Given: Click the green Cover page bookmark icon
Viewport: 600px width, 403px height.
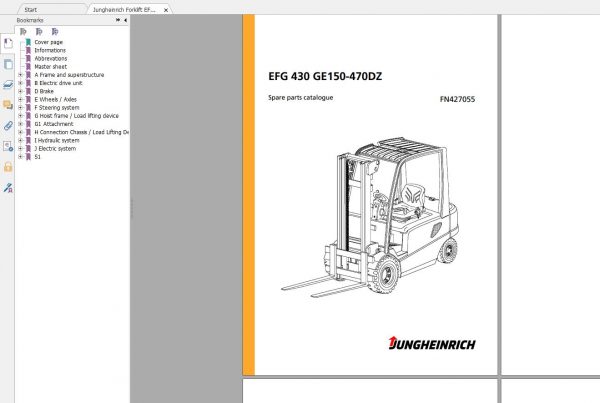Looking at the screenshot, I should [x=28, y=42].
